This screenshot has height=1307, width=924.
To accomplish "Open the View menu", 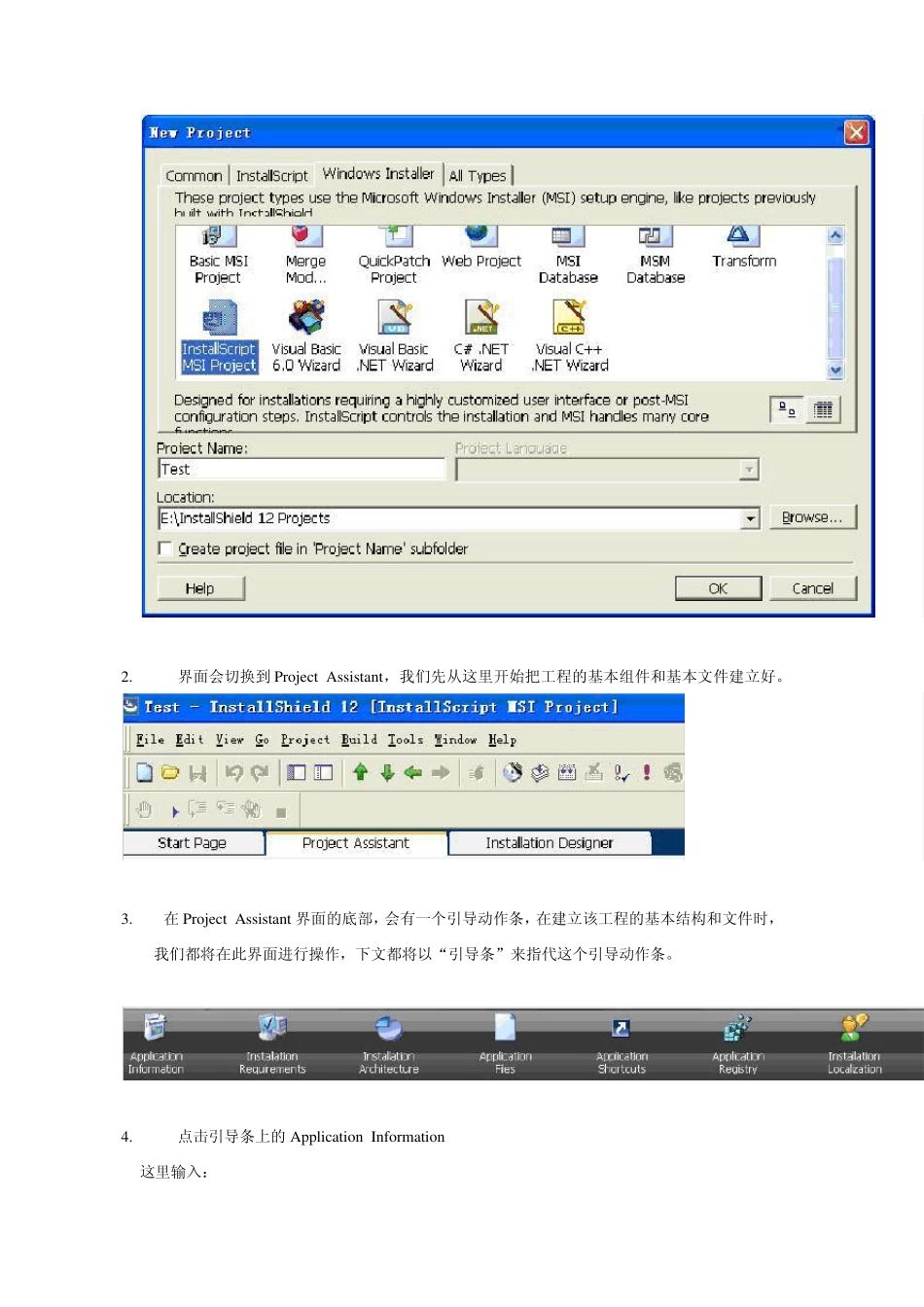I will point(230,740).
